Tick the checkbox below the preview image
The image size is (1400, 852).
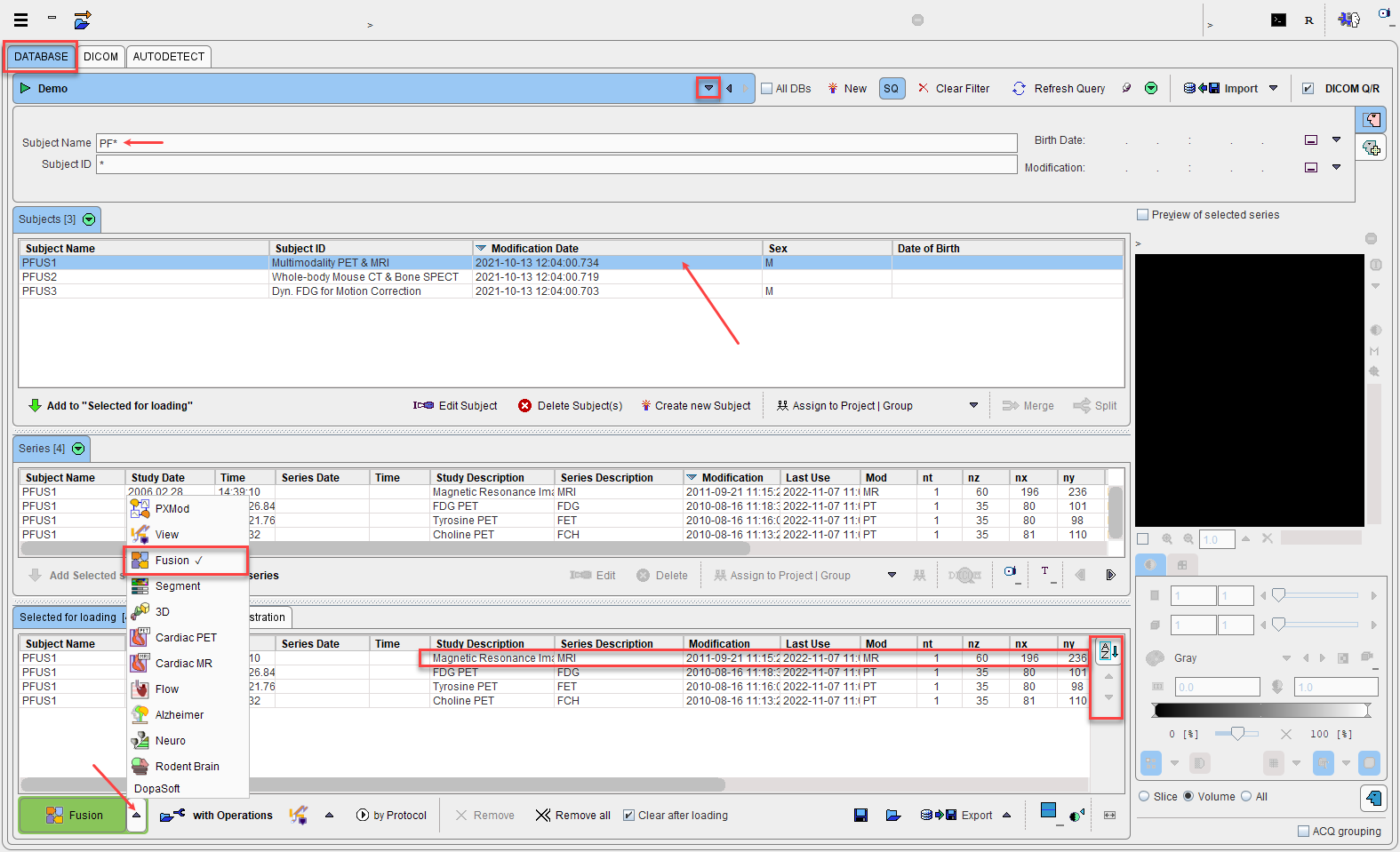pyautogui.click(x=1143, y=539)
